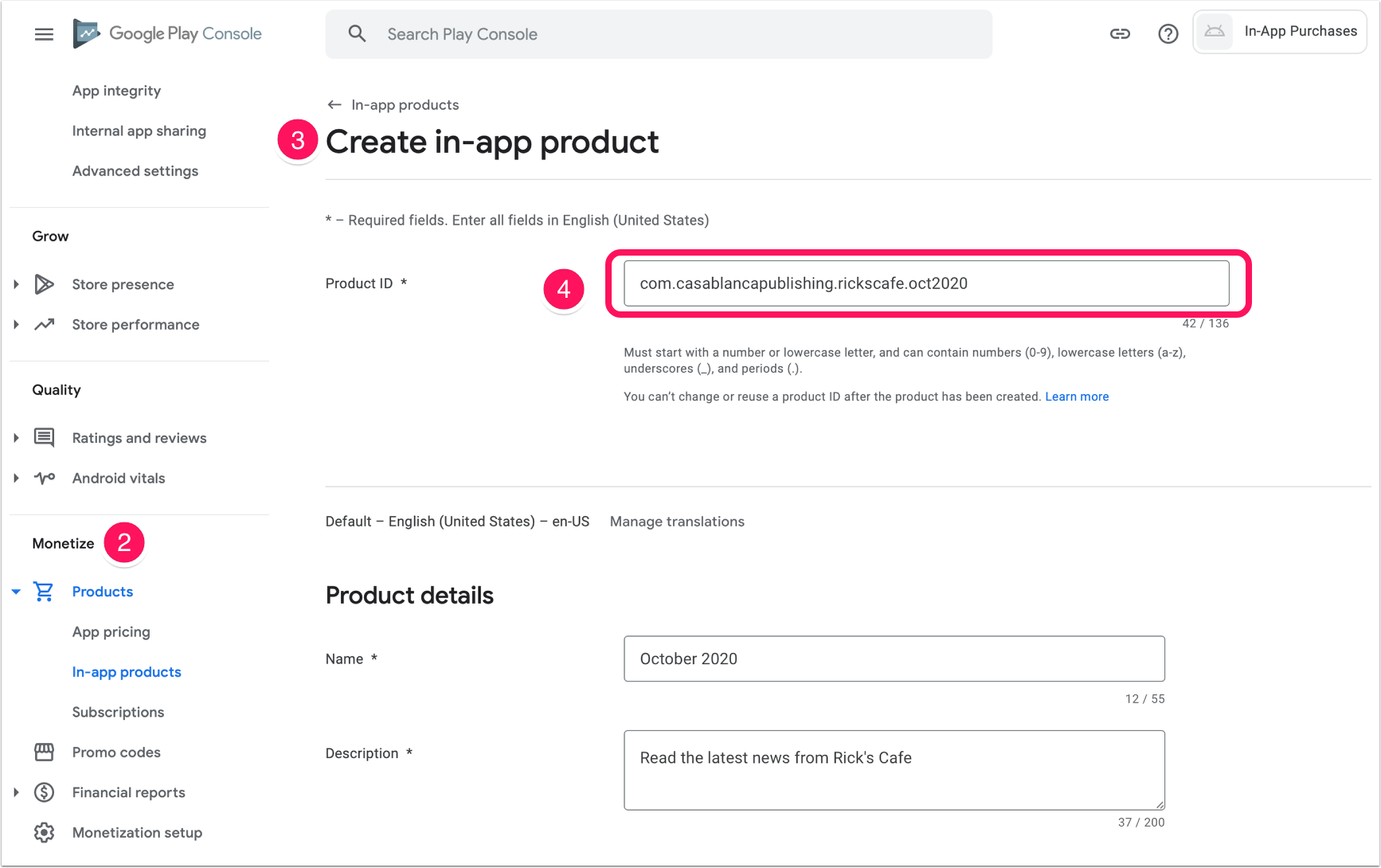1381x868 pixels.
Task: Click the back arrow to In-app products
Action: [334, 105]
